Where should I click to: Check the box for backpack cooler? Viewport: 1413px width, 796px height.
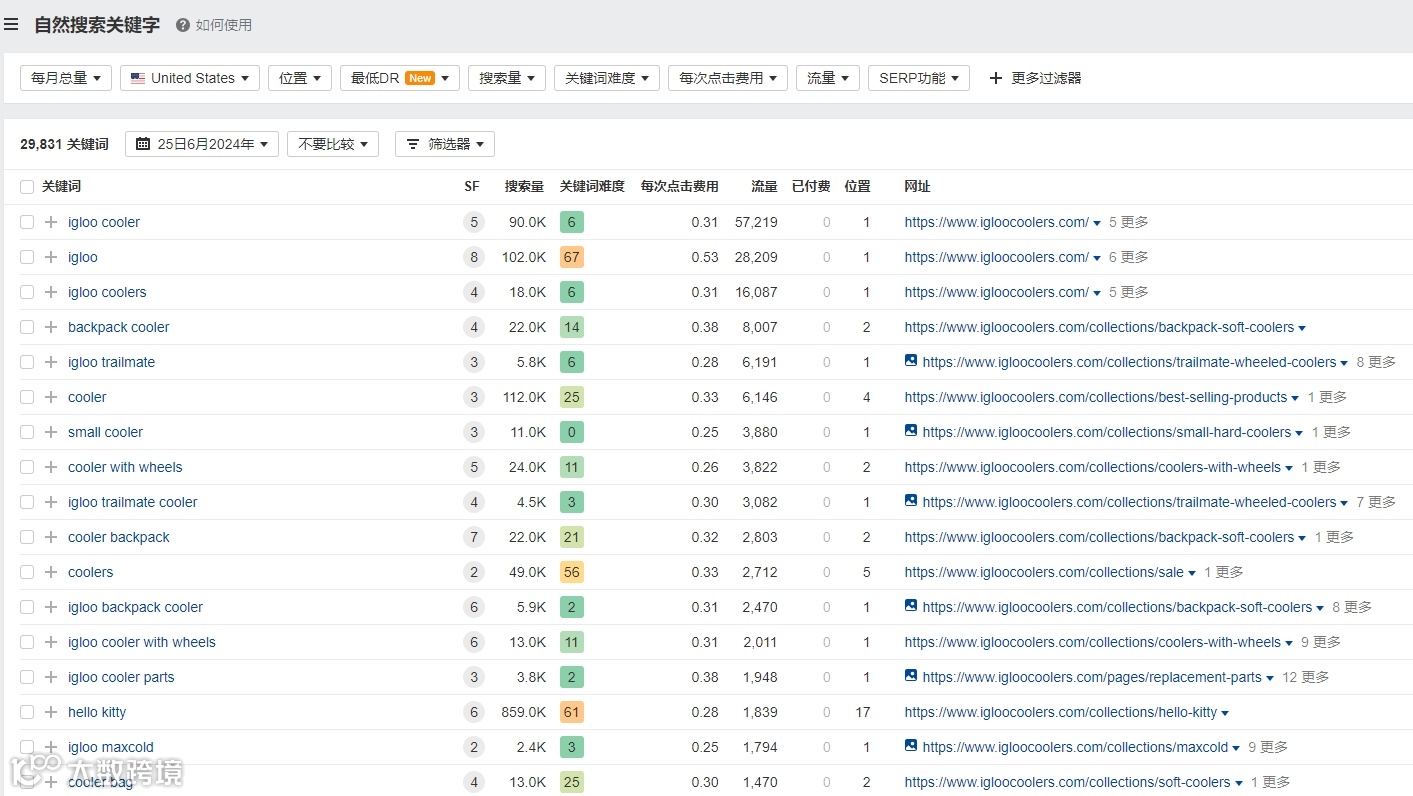point(27,327)
